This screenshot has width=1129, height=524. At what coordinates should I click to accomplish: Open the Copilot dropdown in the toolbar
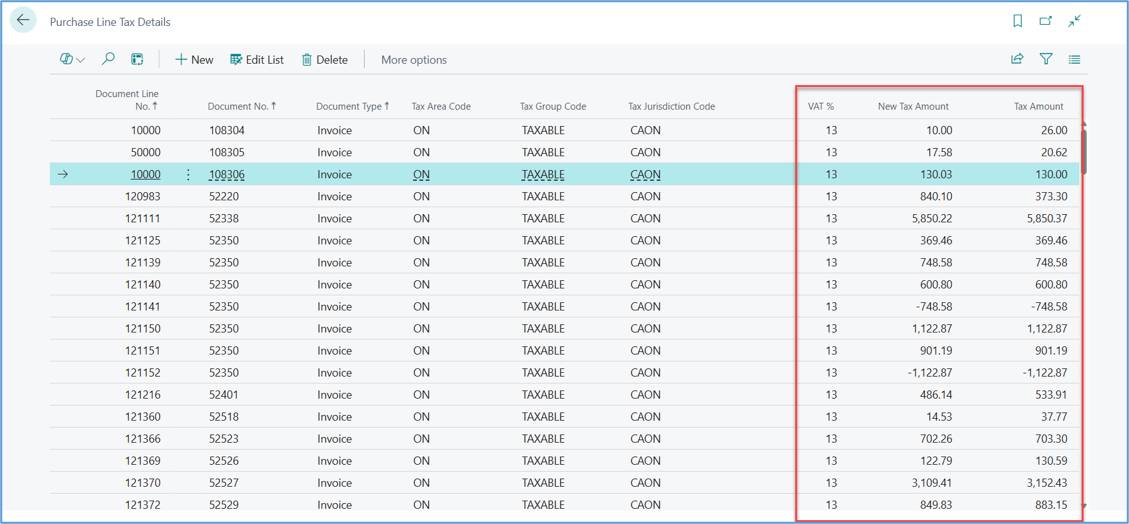pos(72,60)
